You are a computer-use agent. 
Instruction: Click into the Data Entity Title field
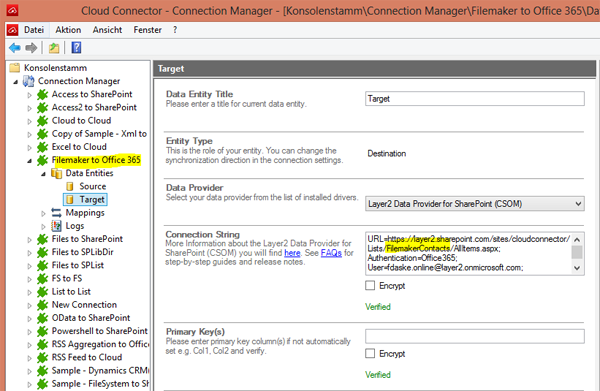pyautogui.click(x=474, y=99)
